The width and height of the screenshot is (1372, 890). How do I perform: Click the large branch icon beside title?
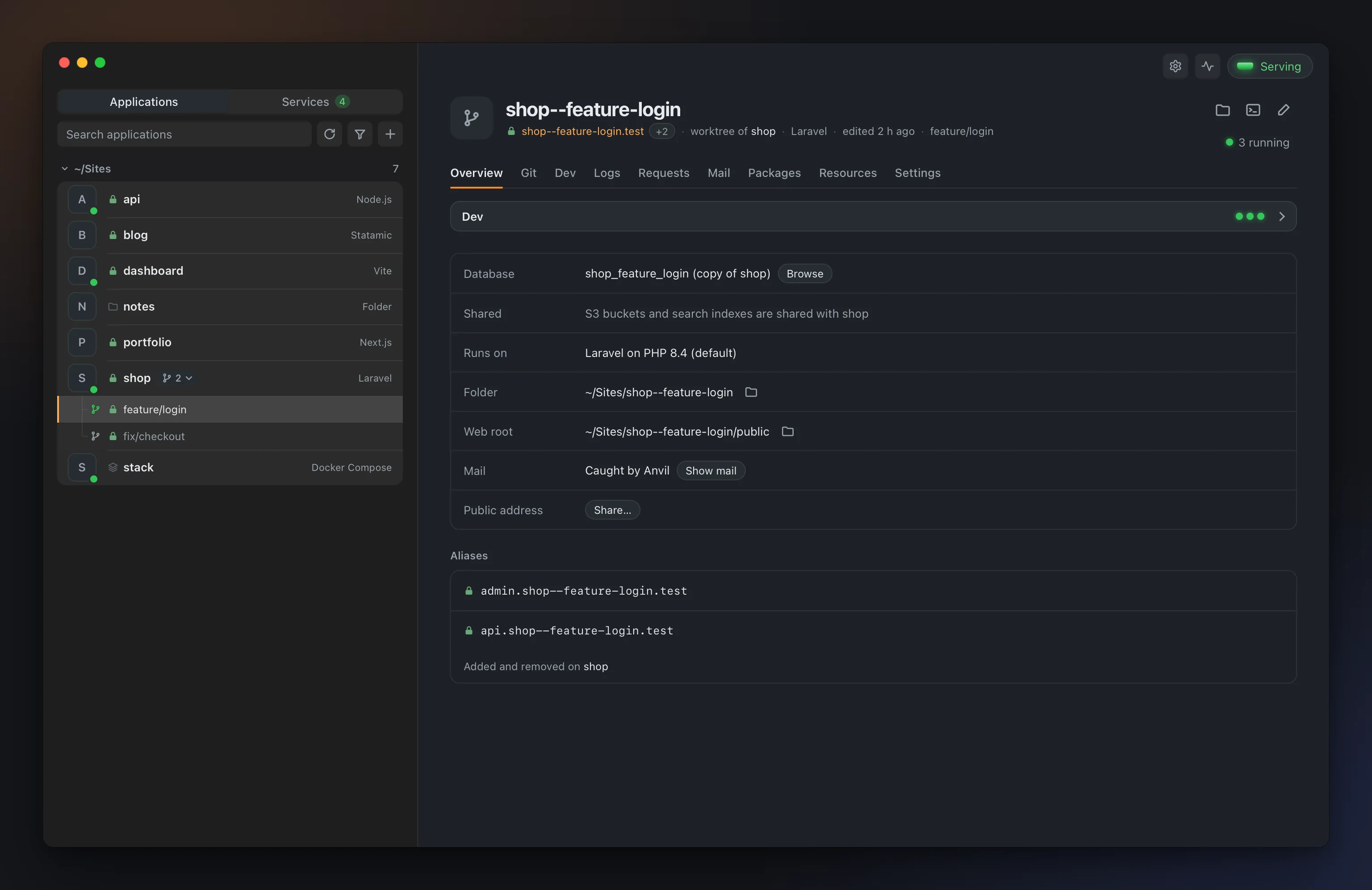tap(472, 118)
